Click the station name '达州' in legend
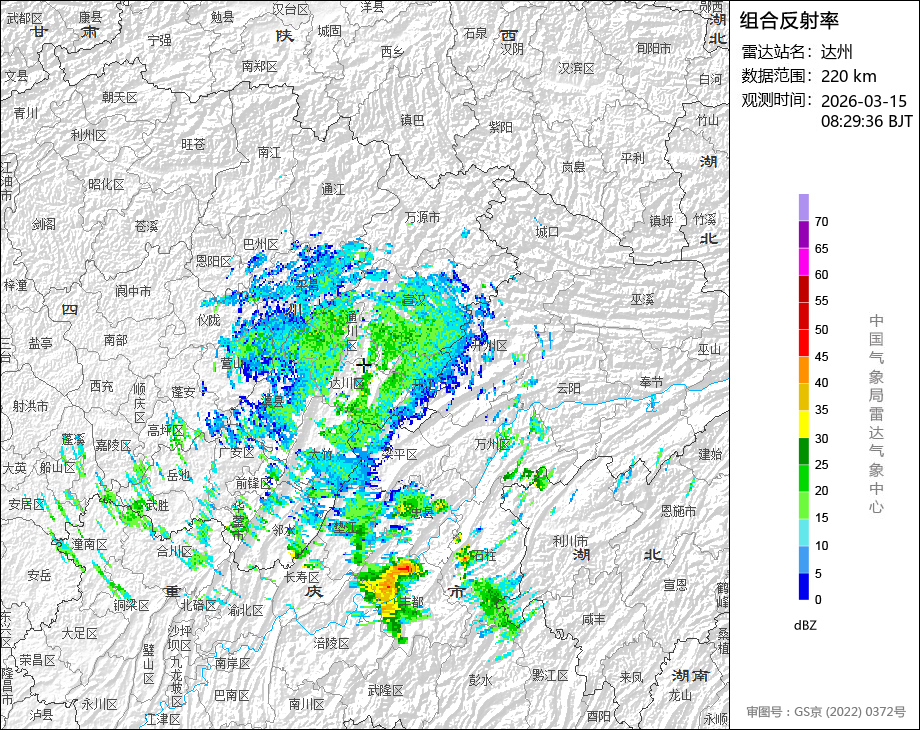Screen dimensions: 920x730 837,52
